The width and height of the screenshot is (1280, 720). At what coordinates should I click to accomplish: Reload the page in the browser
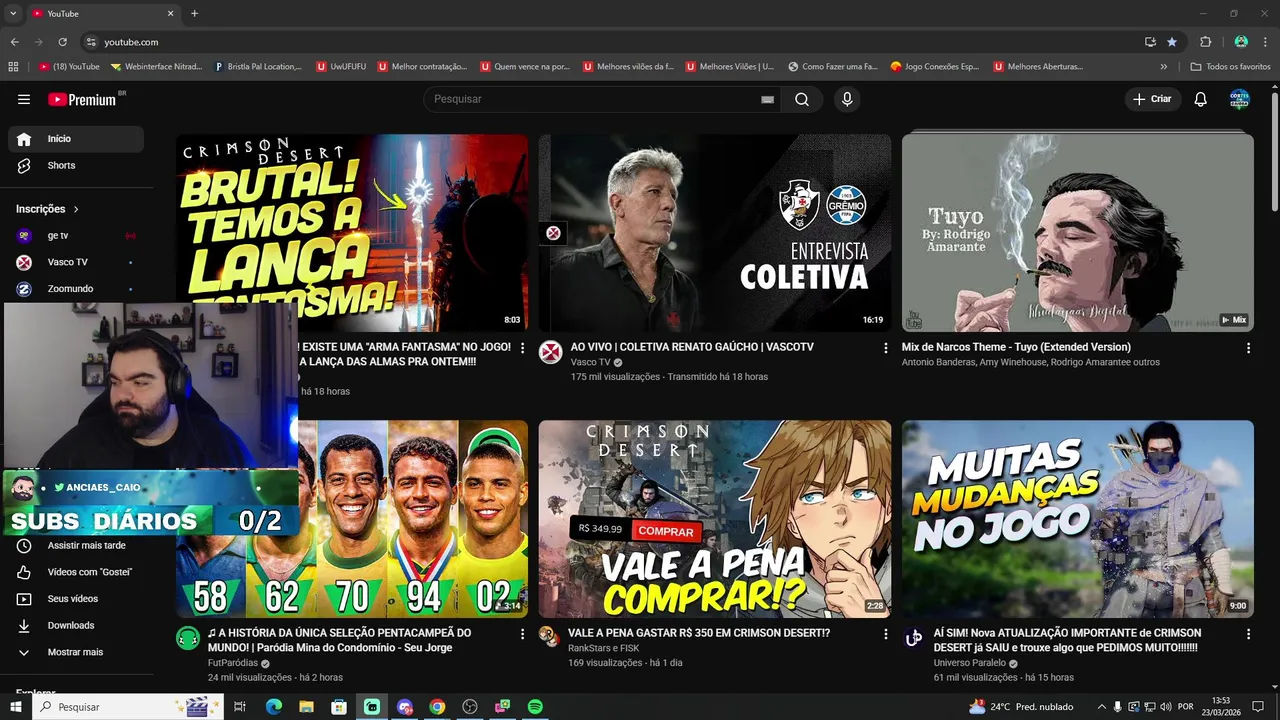62,42
